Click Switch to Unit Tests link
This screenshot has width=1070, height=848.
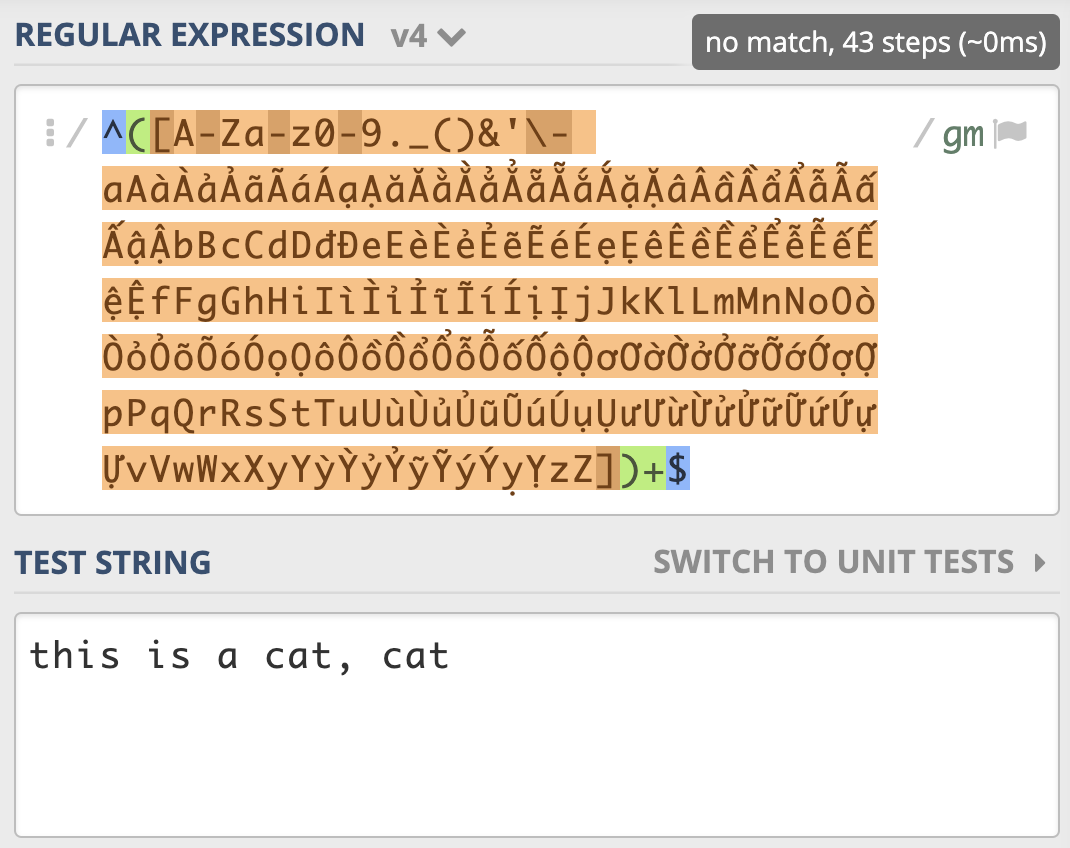[833, 562]
